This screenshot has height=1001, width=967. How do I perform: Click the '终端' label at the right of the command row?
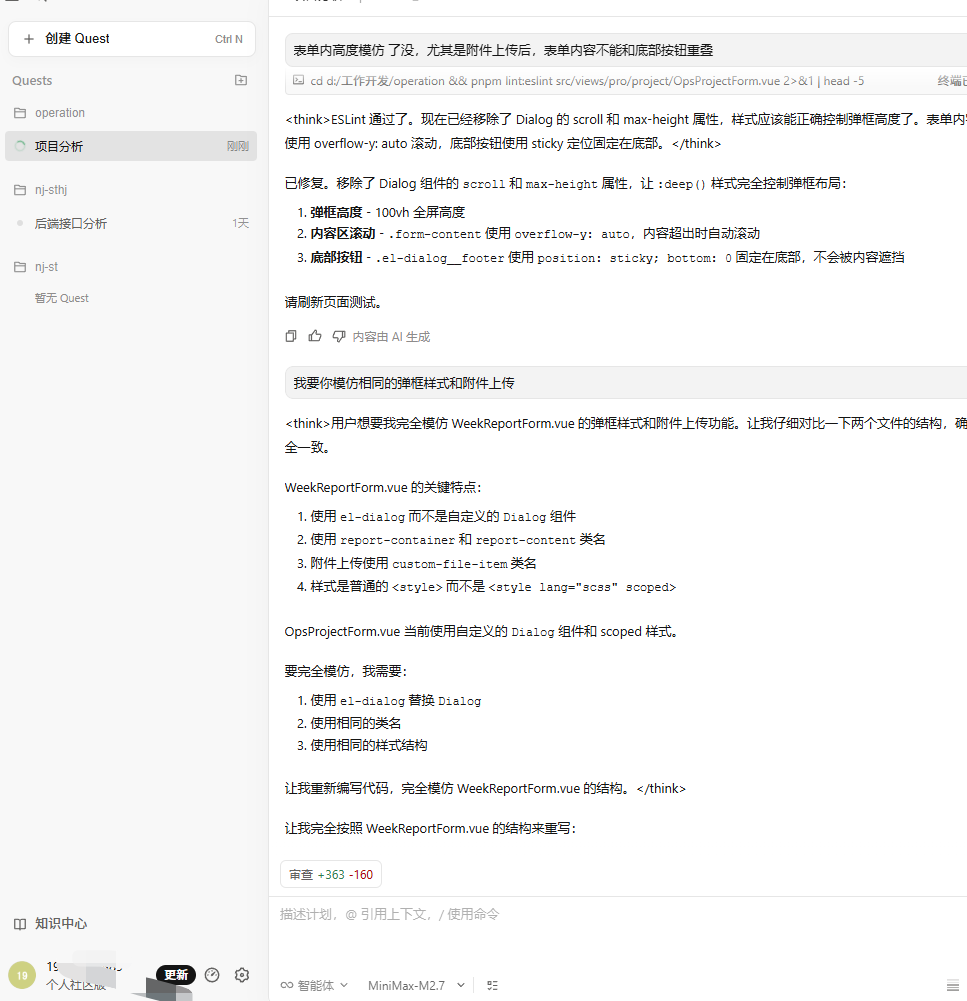952,81
